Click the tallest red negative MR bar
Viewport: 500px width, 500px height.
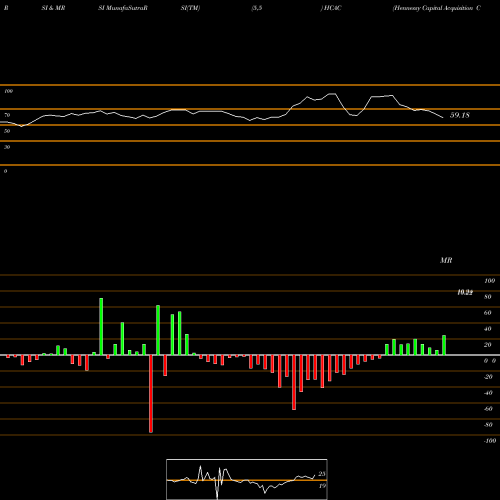151,394
